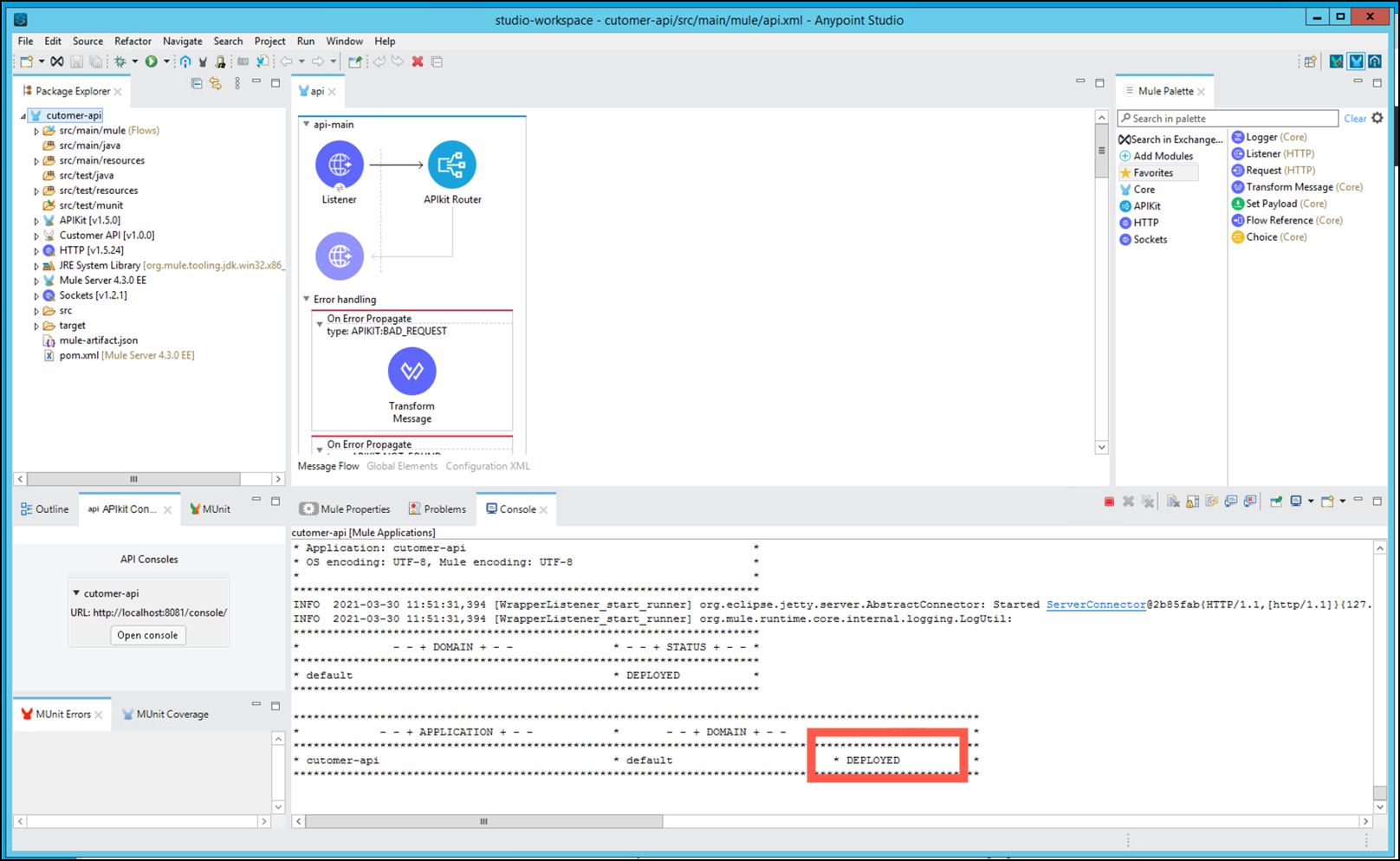Click the Listener component in api-main flow

coord(340,165)
